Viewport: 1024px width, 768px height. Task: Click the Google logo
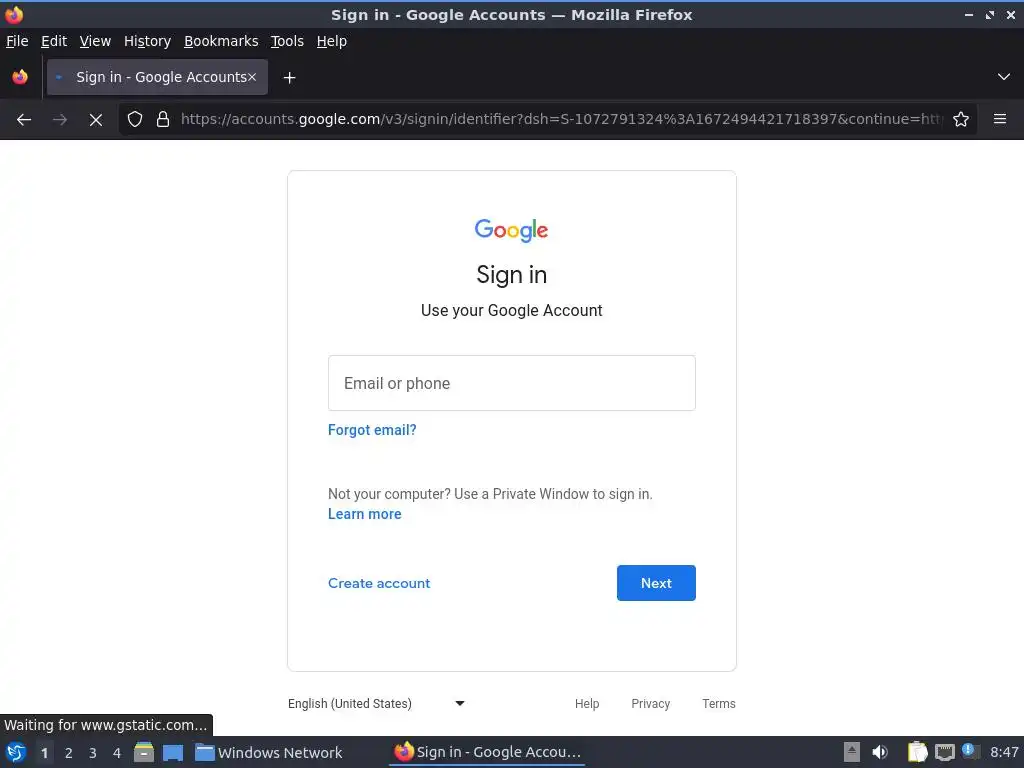pyautogui.click(x=511, y=230)
